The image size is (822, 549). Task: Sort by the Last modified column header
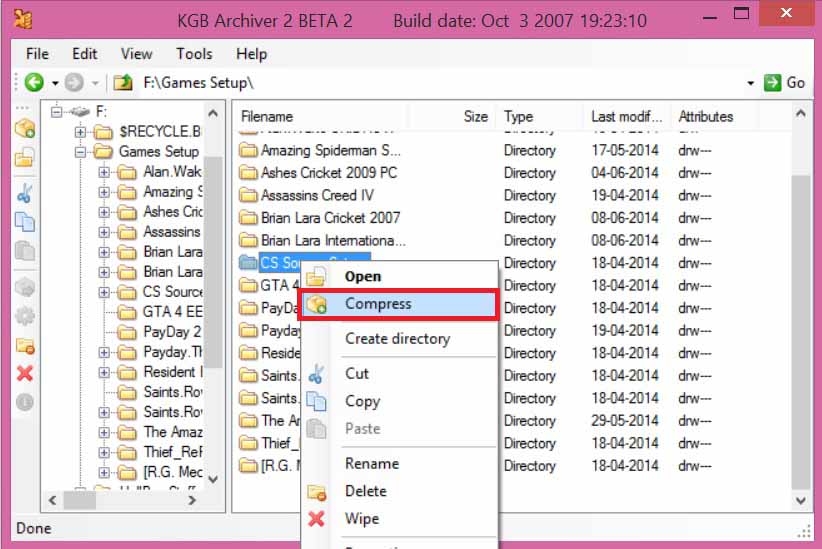click(626, 116)
